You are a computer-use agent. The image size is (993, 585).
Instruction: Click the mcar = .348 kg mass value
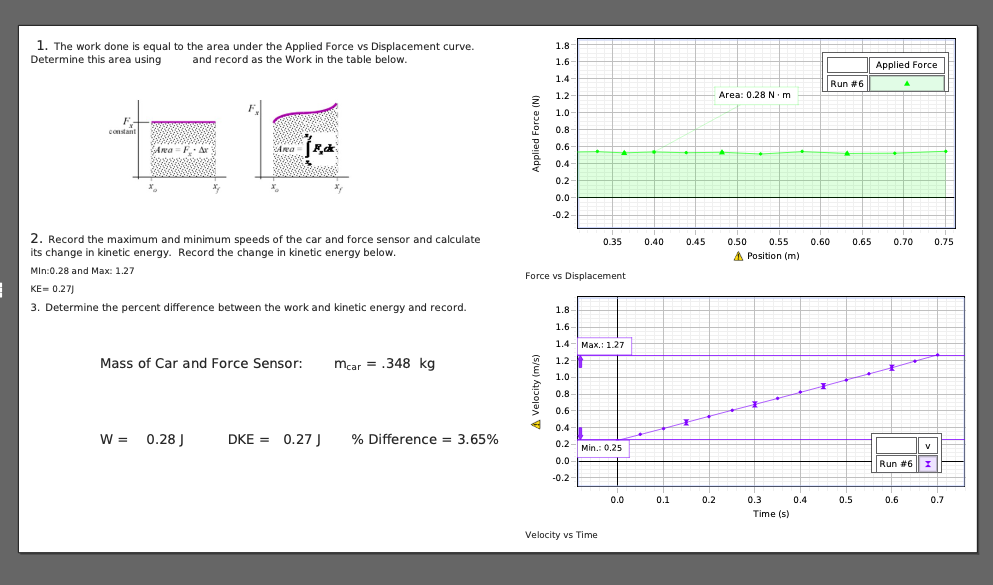click(x=384, y=364)
